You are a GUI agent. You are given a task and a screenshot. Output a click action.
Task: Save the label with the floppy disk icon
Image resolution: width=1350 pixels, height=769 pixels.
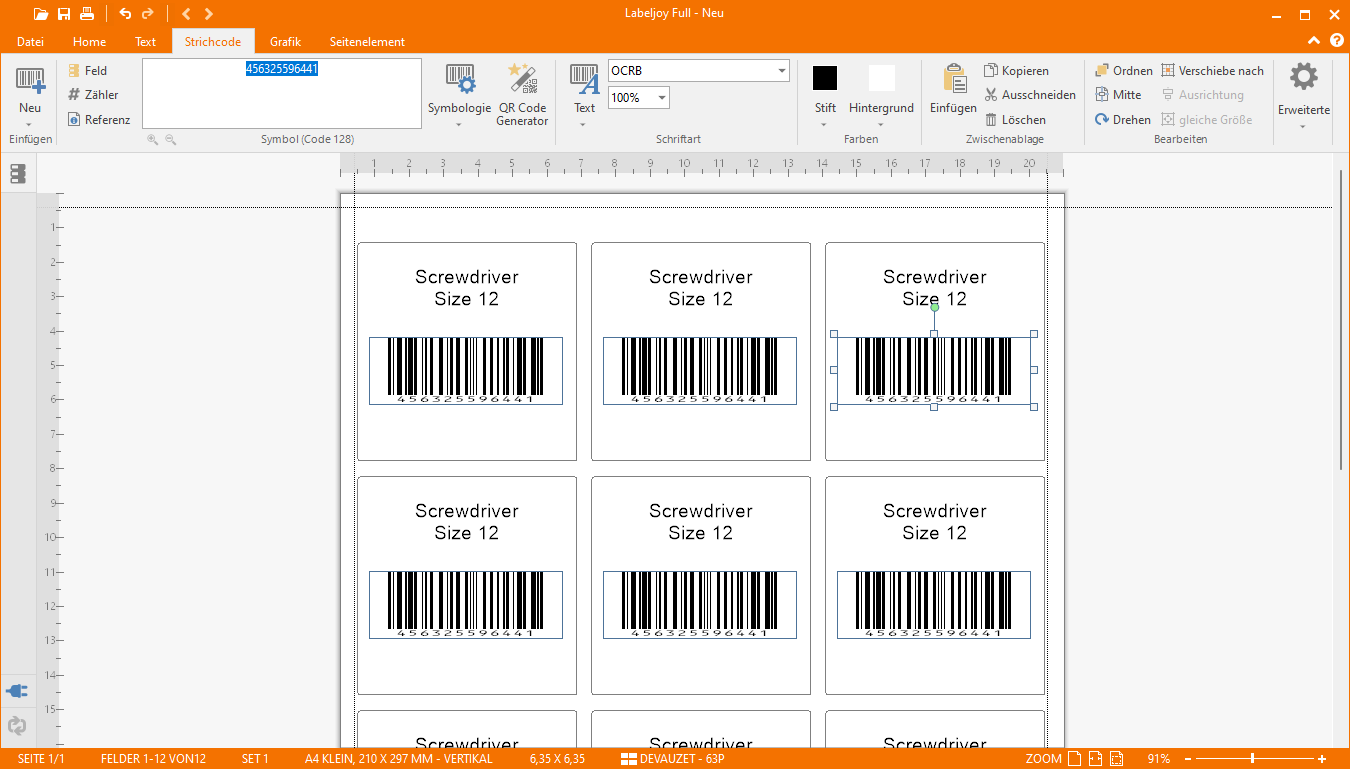(x=64, y=14)
